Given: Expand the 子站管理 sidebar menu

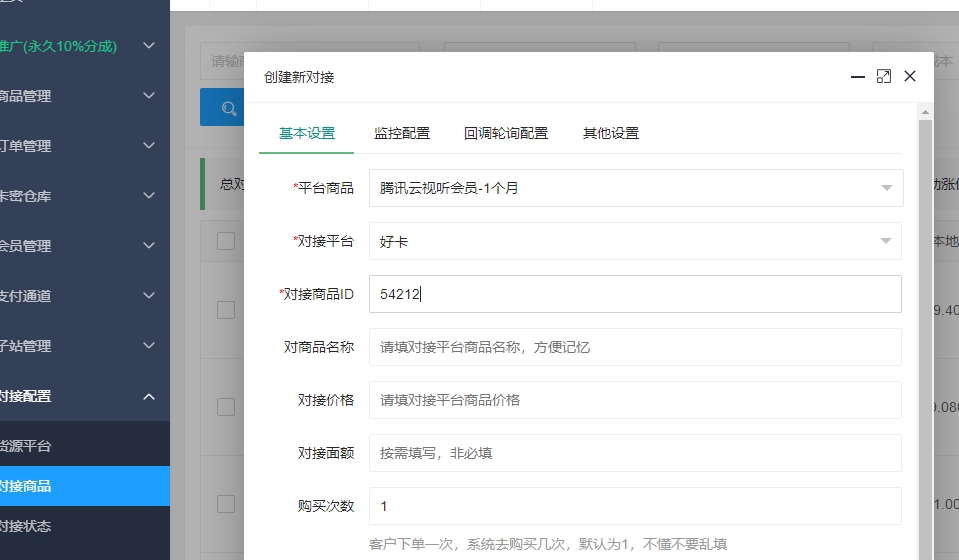Looking at the screenshot, I should [85, 346].
